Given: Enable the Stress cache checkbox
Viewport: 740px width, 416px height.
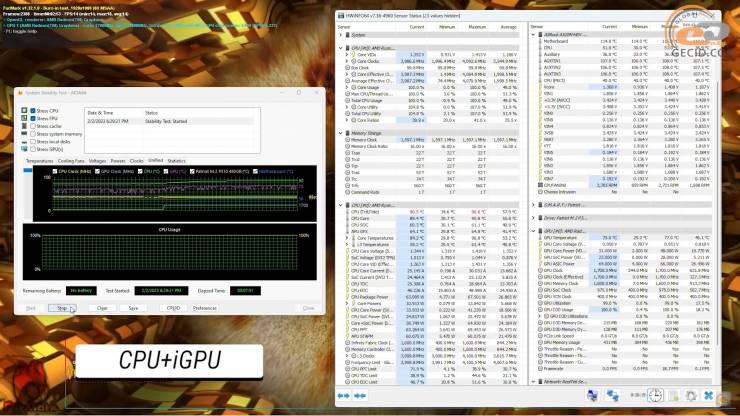Looking at the screenshot, I should (33, 126).
